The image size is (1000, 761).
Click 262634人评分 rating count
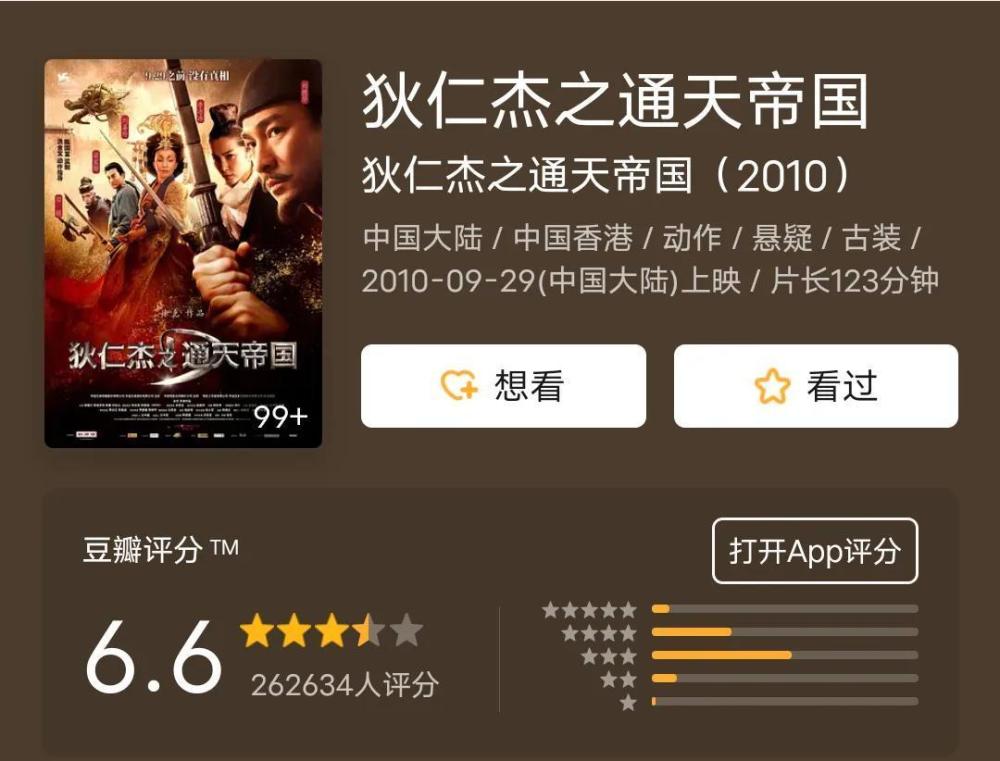coord(344,685)
